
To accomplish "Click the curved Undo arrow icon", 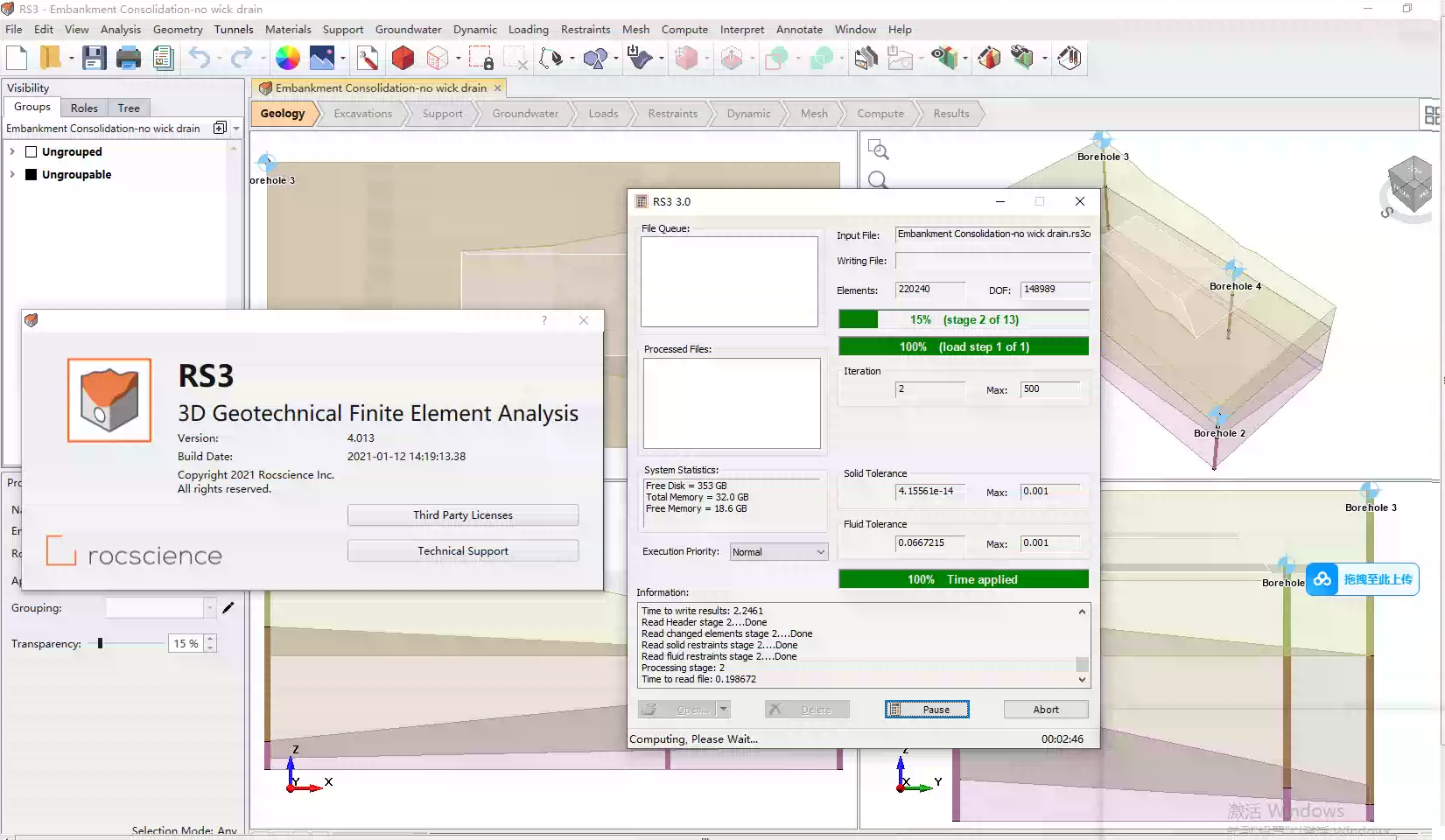I will (x=200, y=59).
